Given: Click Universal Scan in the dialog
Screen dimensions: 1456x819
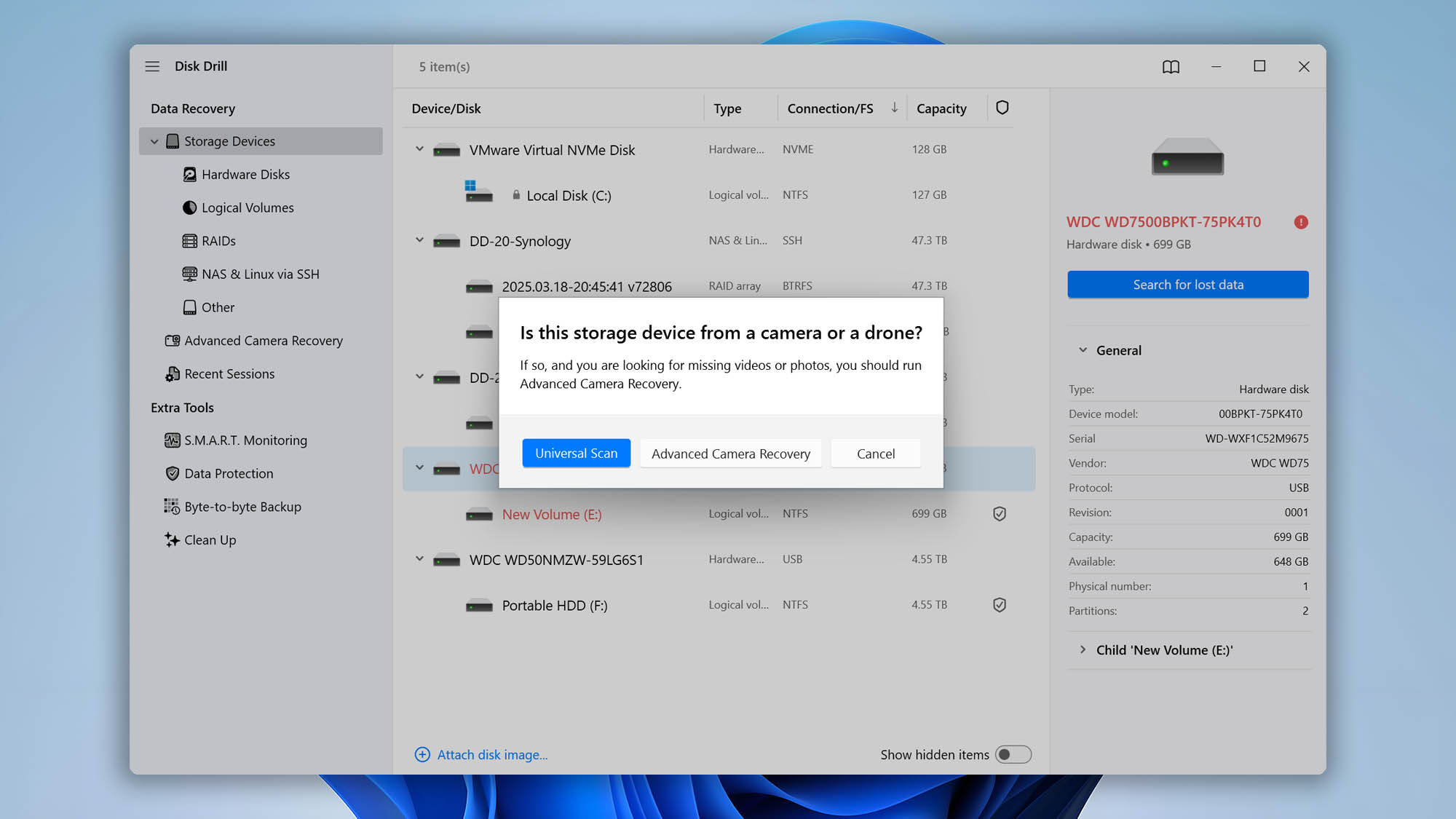Looking at the screenshot, I should tap(576, 453).
